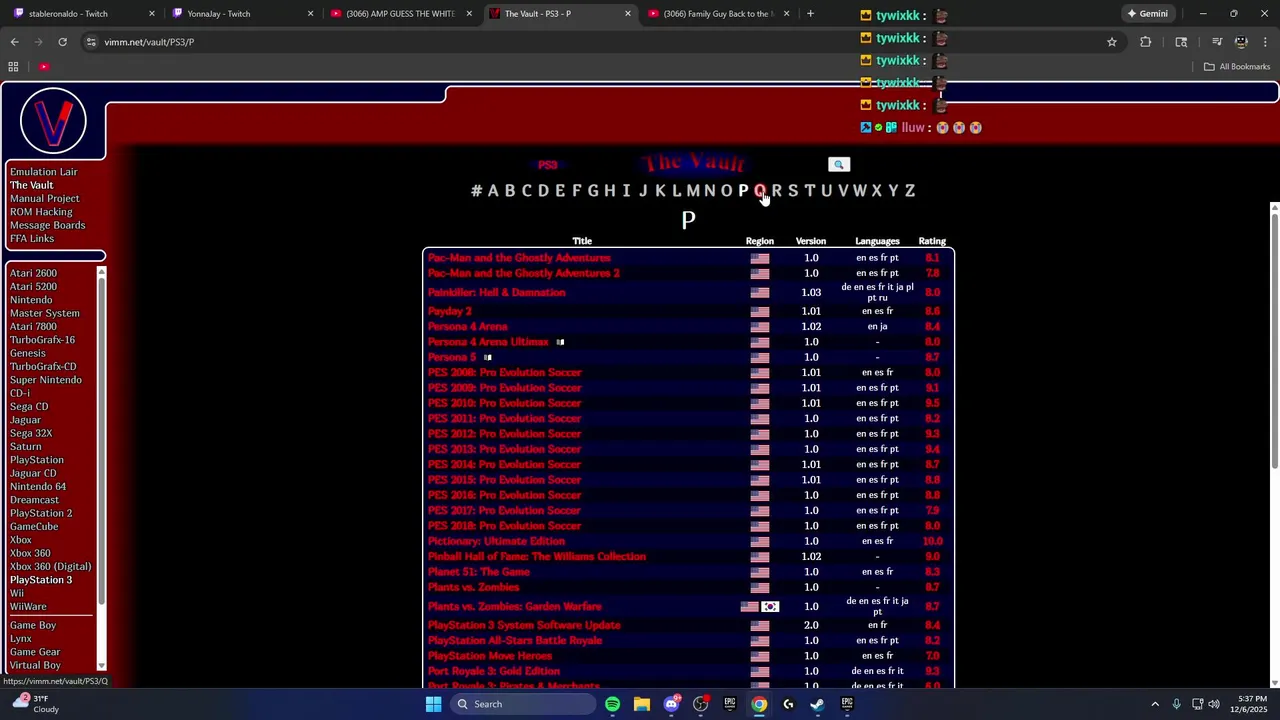The height and width of the screenshot is (720, 1280).
Task: Open a new browser tab
Action: pyautogui.click(x=810, y=14)
